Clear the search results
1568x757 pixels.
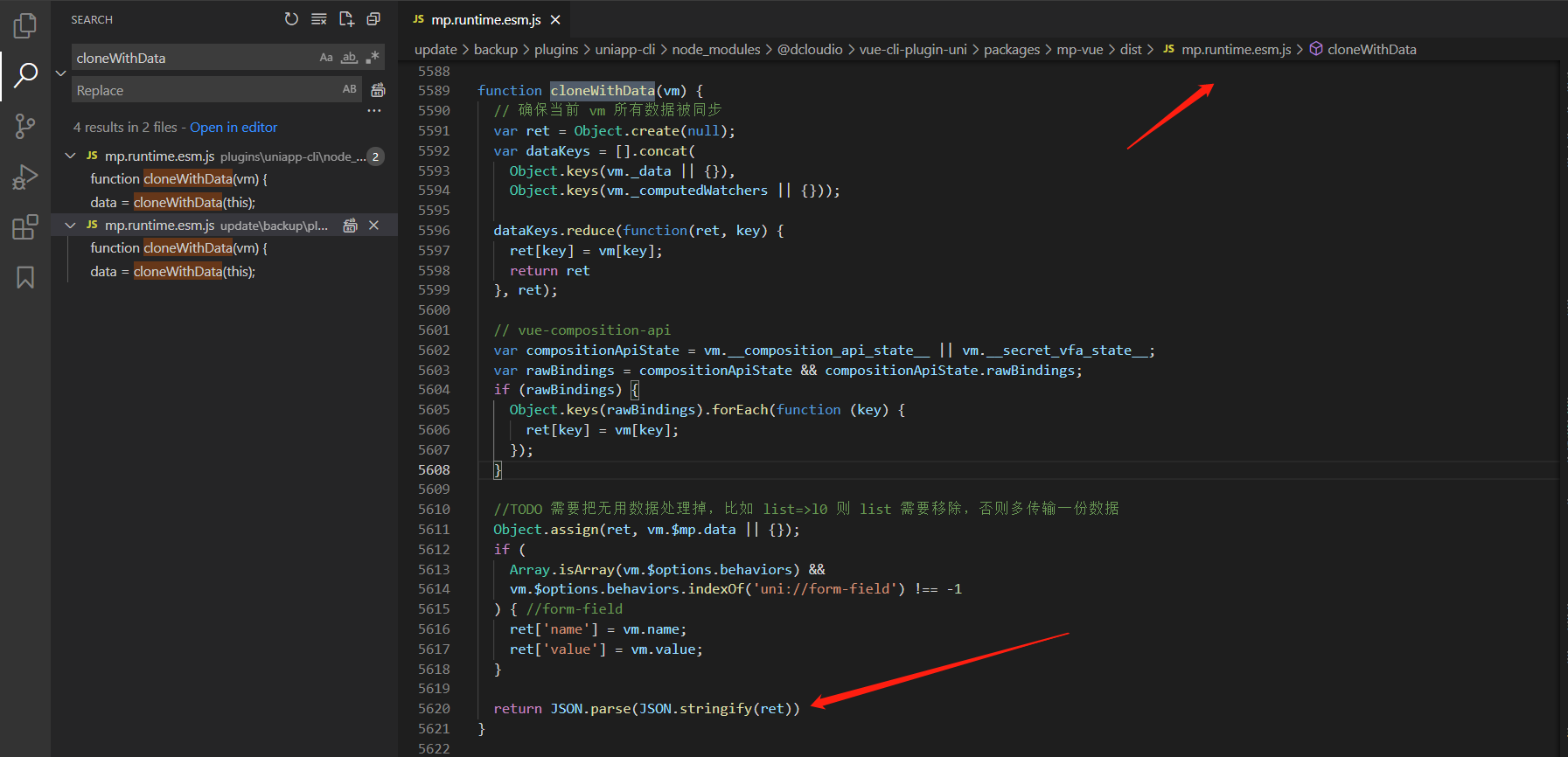click(319, 19)
